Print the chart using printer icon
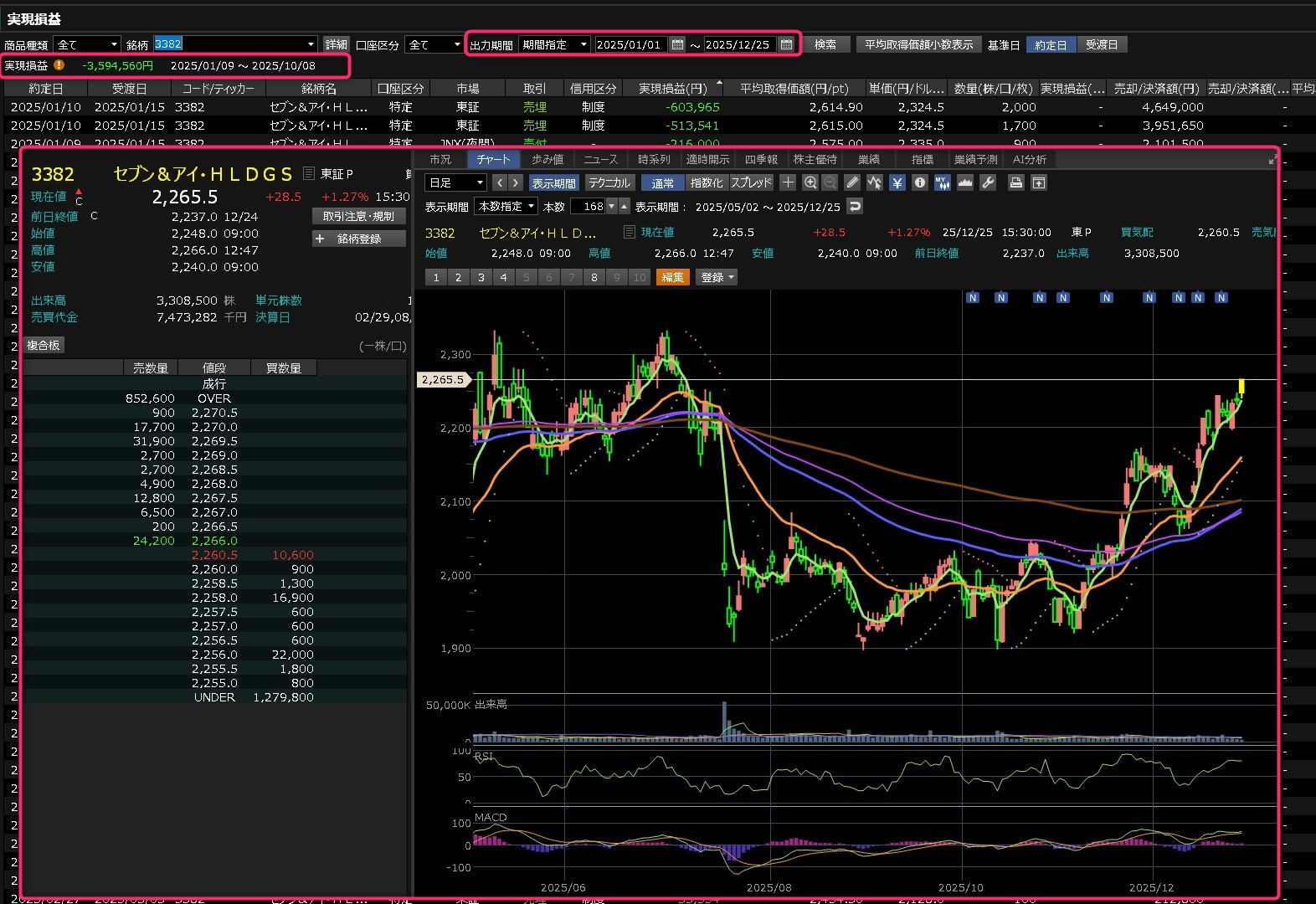 [x=1015, y=182]
